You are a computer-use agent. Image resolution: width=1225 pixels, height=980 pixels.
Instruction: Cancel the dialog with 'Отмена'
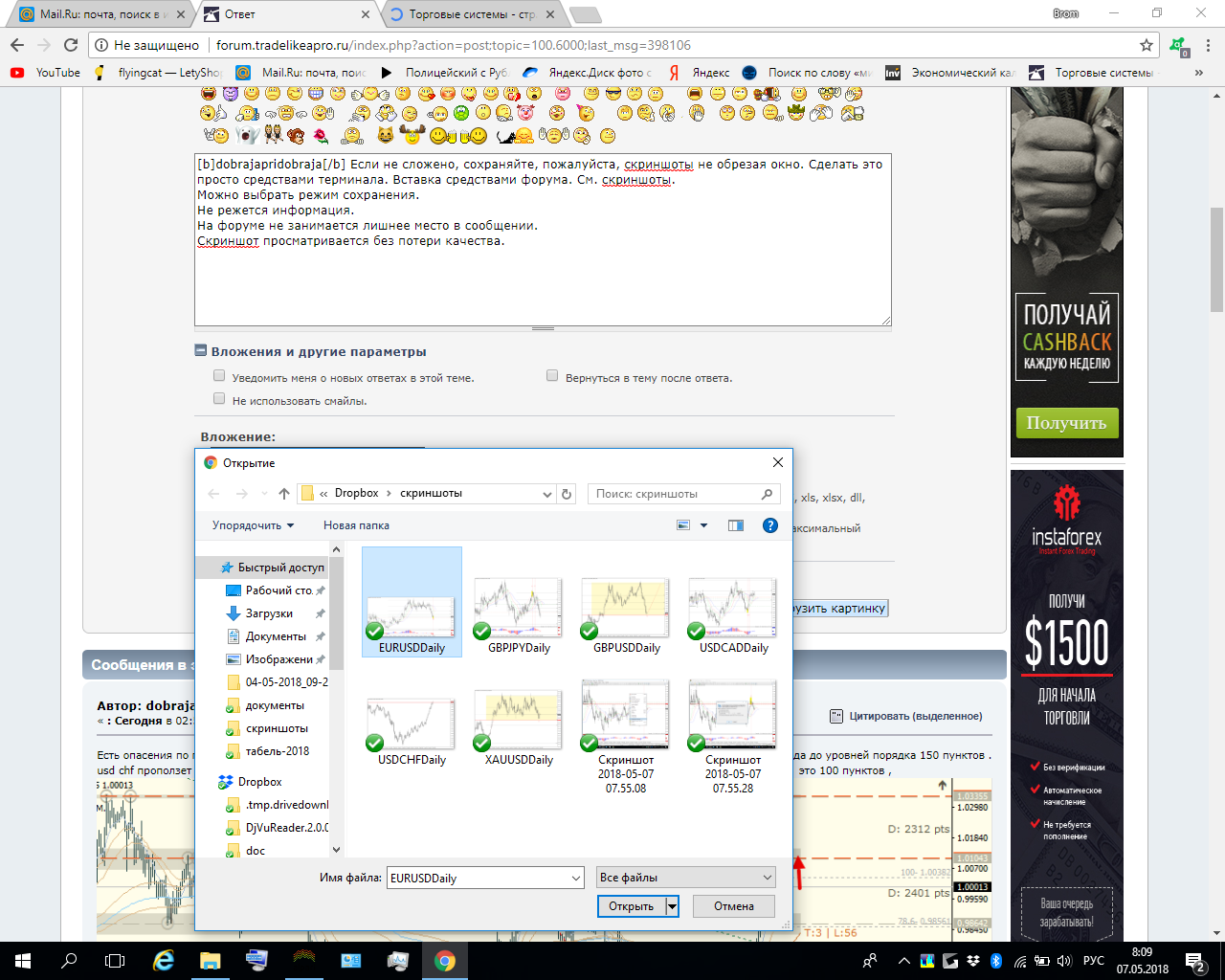[x=734, y=906]
